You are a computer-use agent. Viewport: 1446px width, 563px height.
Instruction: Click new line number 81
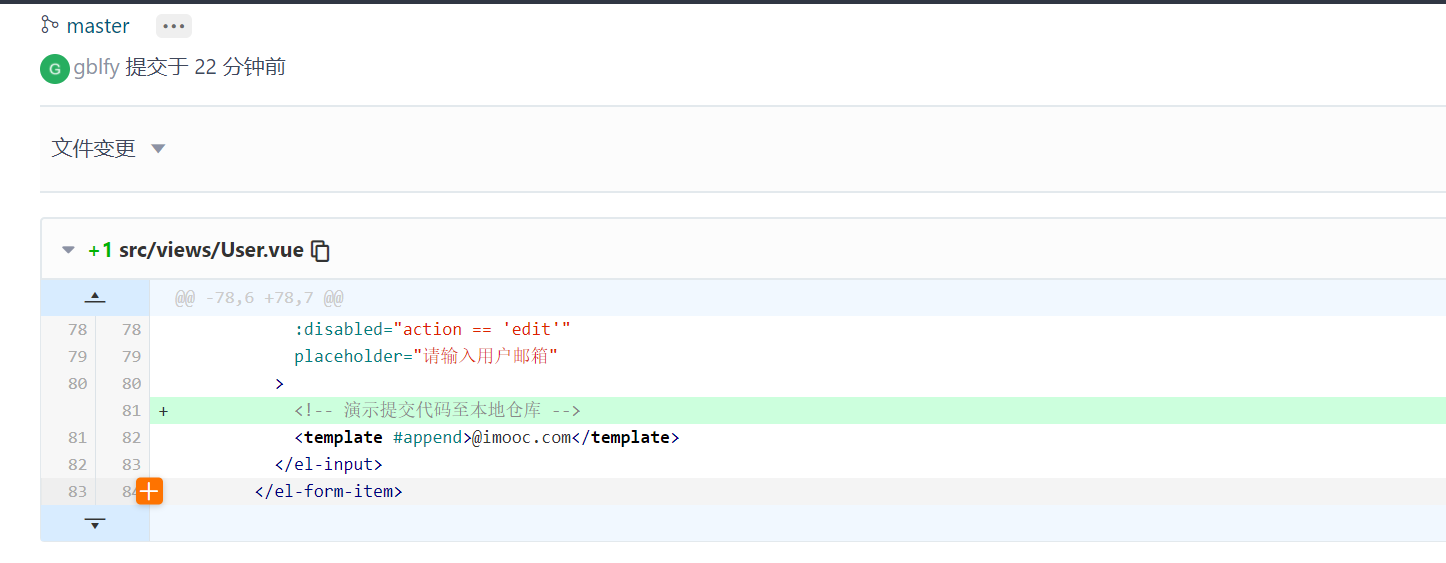pos(131,410)
